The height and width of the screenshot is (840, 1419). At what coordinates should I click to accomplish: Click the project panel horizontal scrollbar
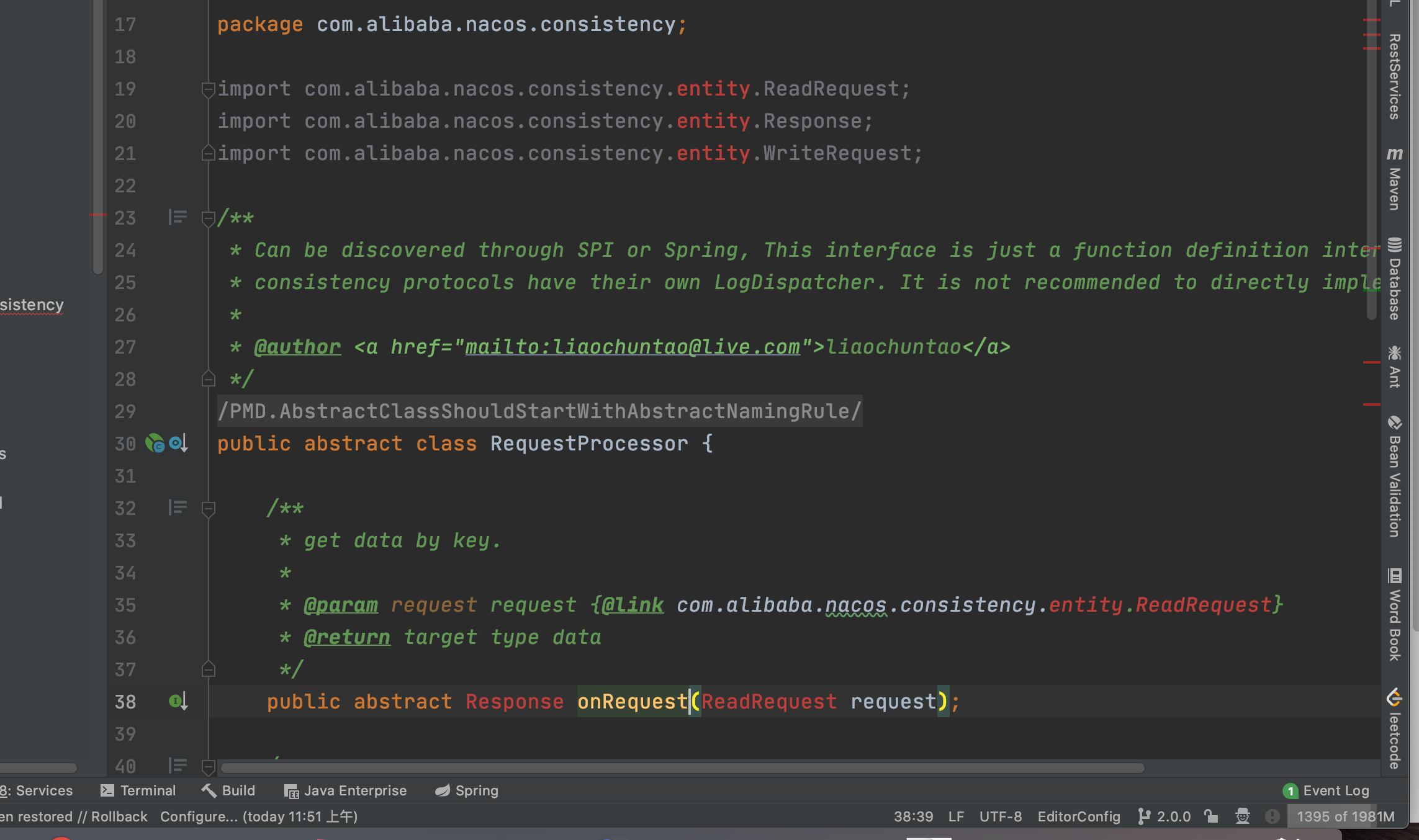38,768
